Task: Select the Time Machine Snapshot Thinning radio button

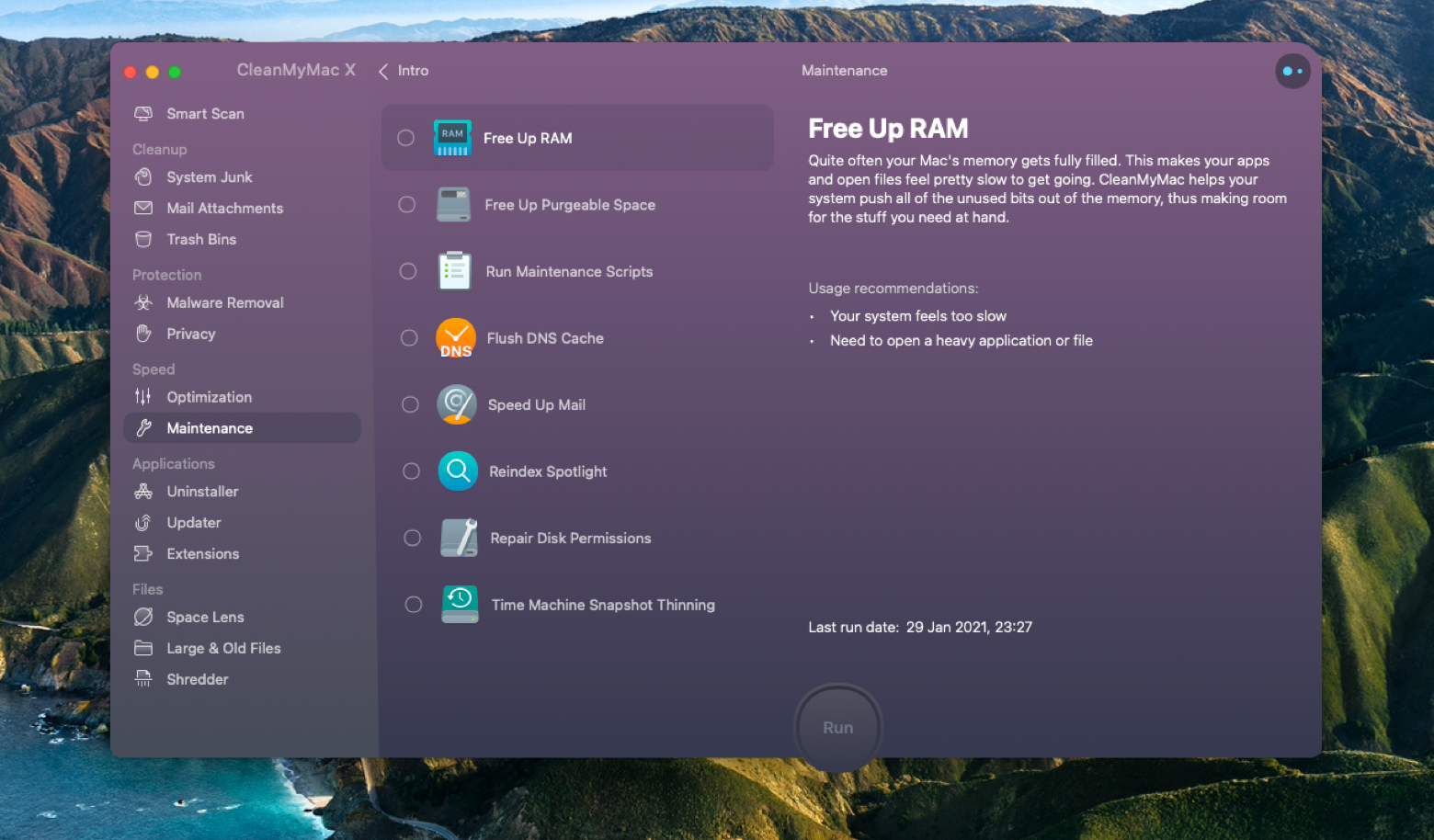Action: tap(414, 604)
